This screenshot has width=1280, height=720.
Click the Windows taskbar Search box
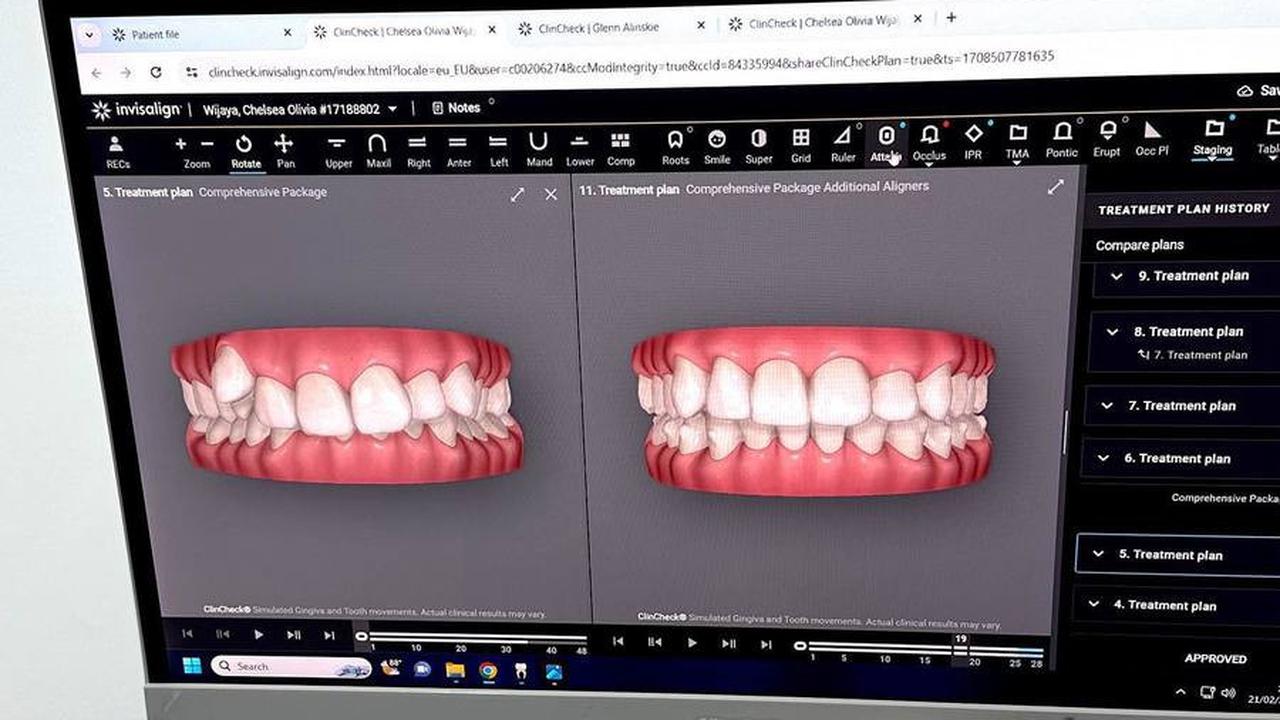click(x=290, y=667)
